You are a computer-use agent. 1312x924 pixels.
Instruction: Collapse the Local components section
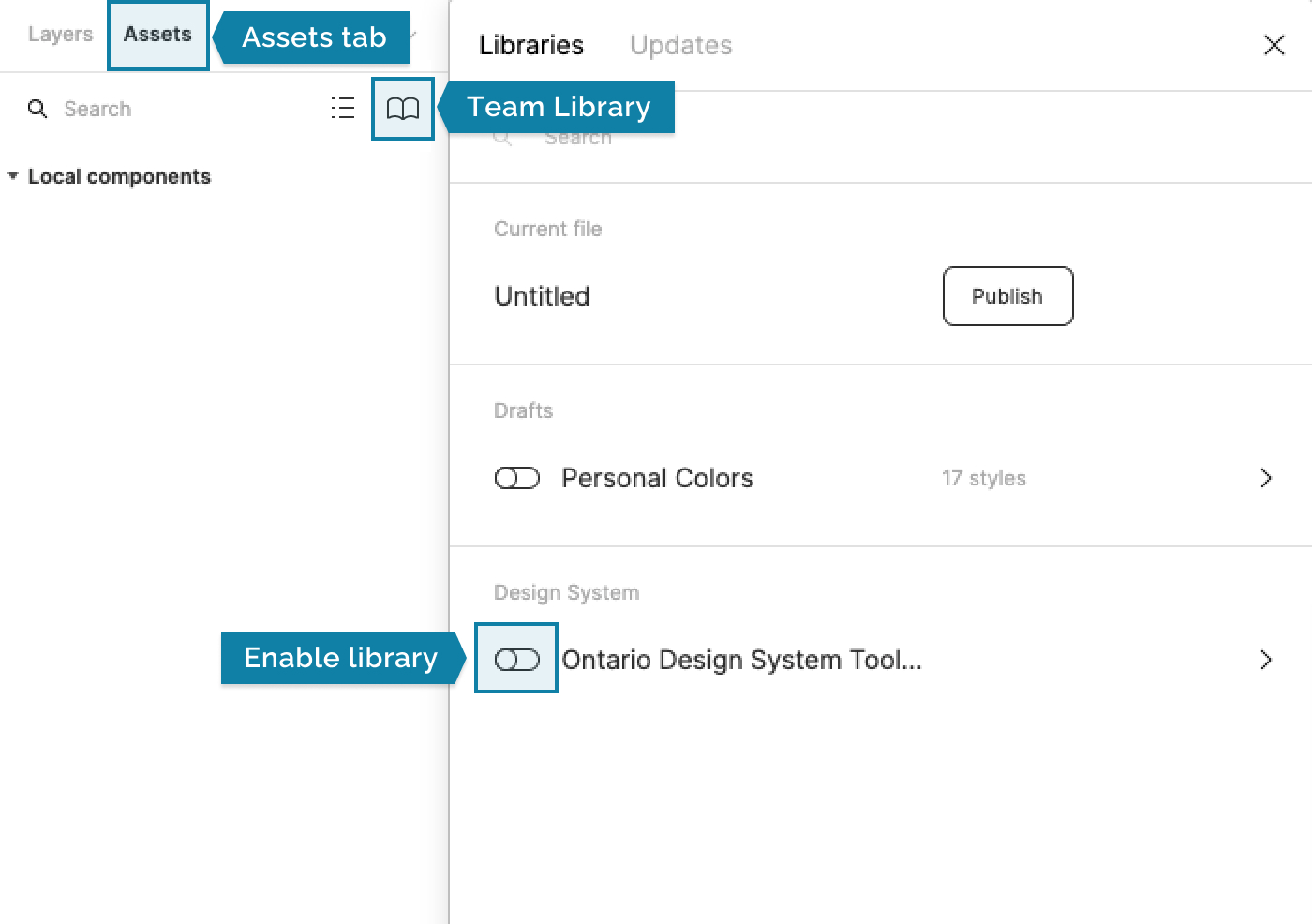(13, 176)
